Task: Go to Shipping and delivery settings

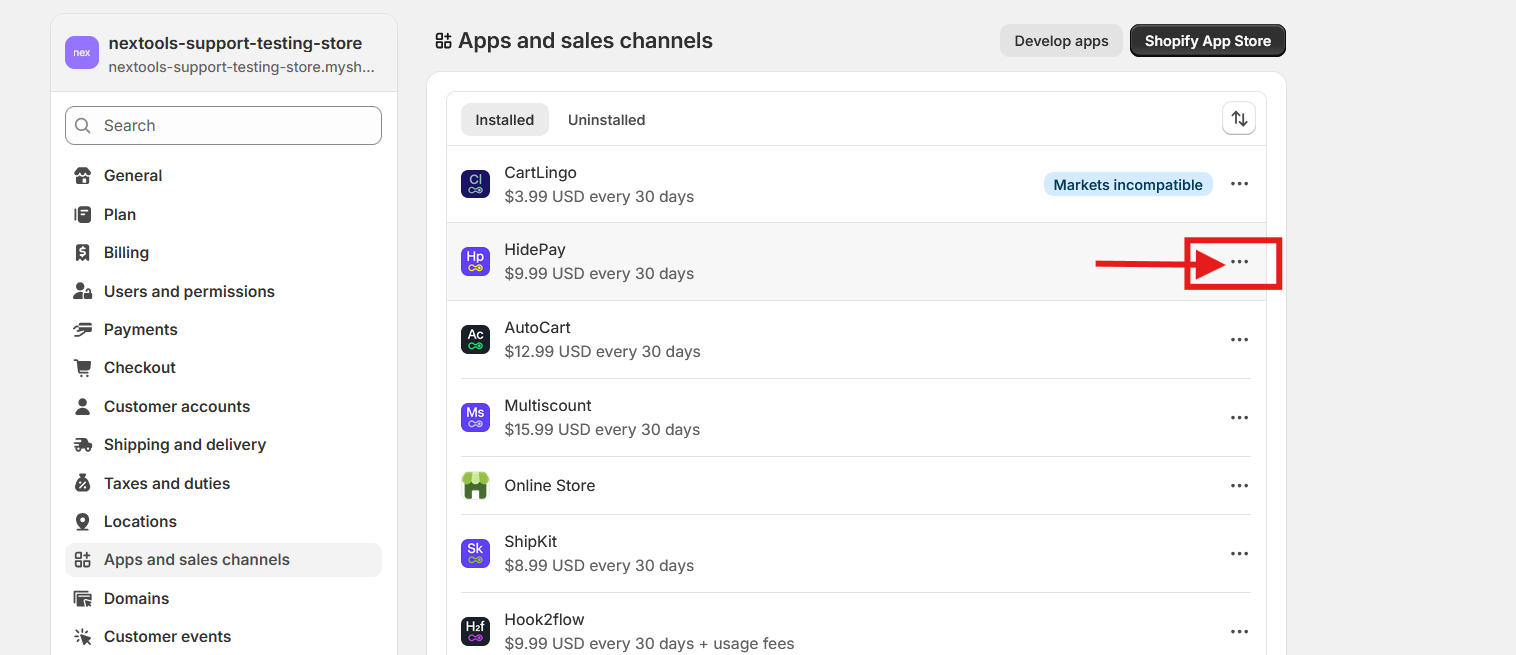Action: (184, 445)
